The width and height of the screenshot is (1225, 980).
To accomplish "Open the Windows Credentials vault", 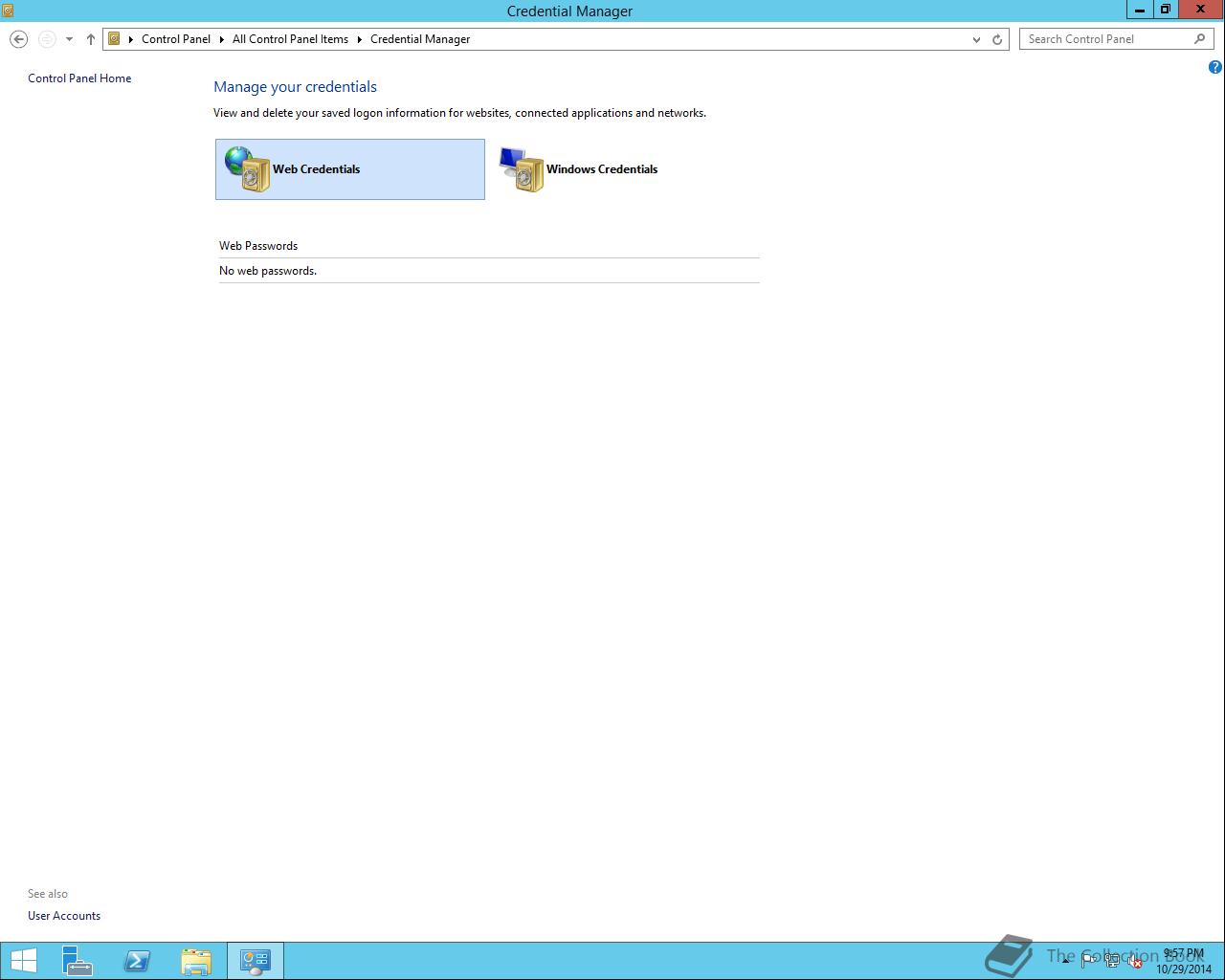I will point(579,169).
